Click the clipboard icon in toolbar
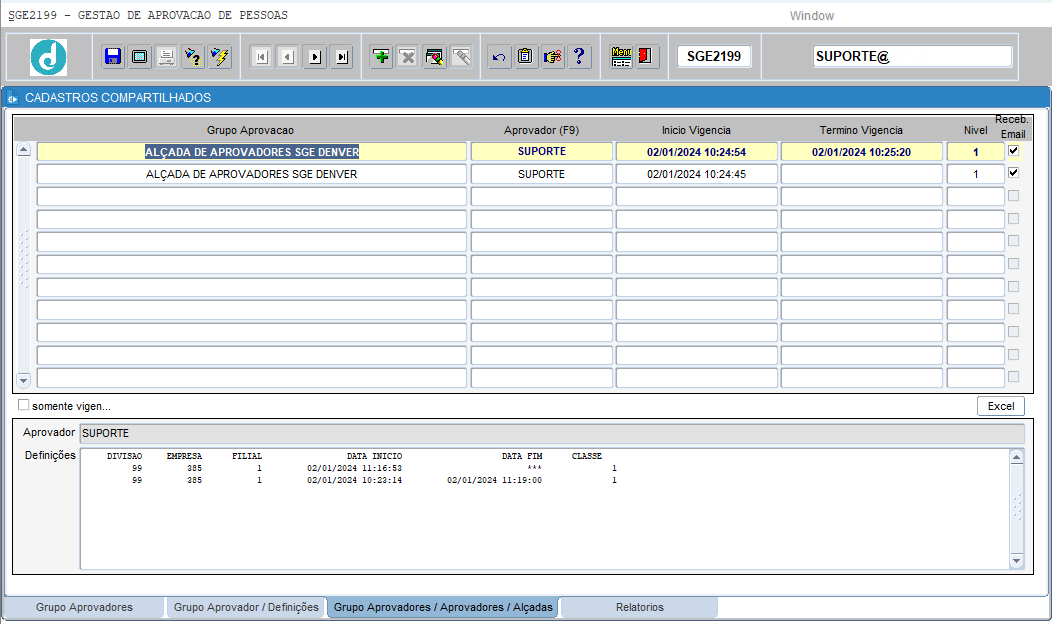Viewport: 1052px width, 624px height. point(525,56)
